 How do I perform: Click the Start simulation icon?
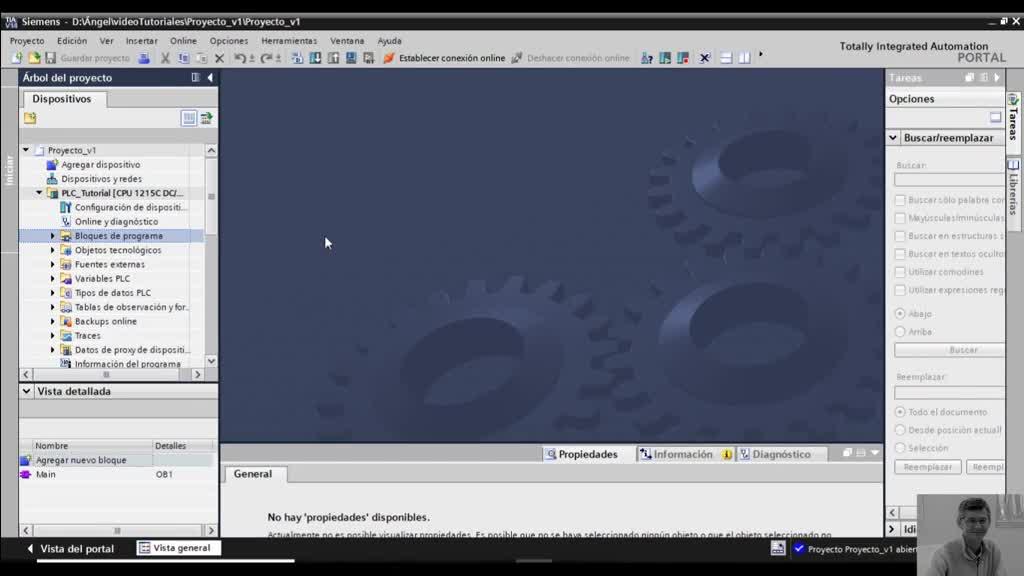tap(351, 58)
